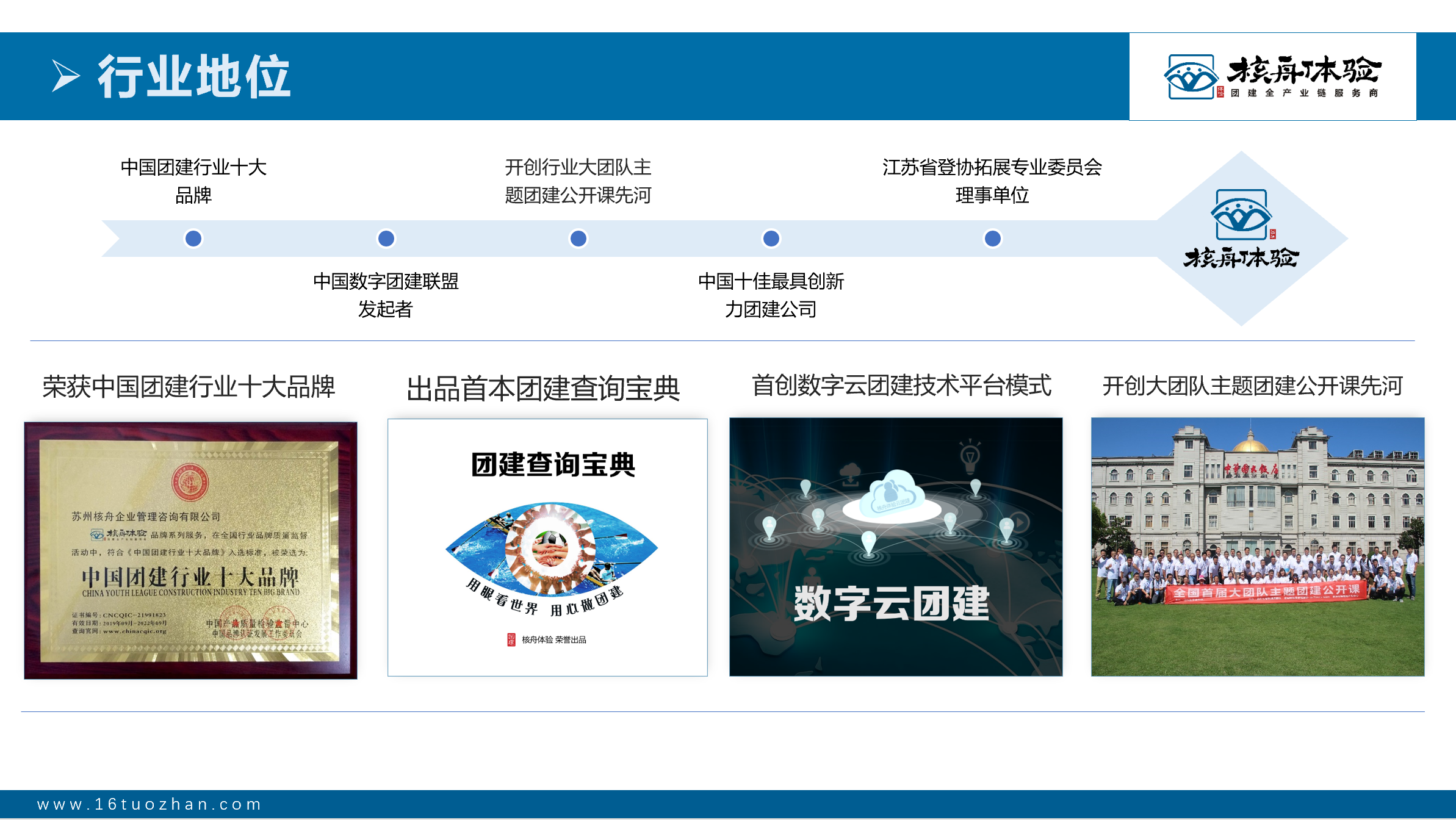The width and height of the screenshot is (1456, 820).
Task: Click the timeline dot below 江苏省登协拓展专业委员会
Action: tap(993, 239)
